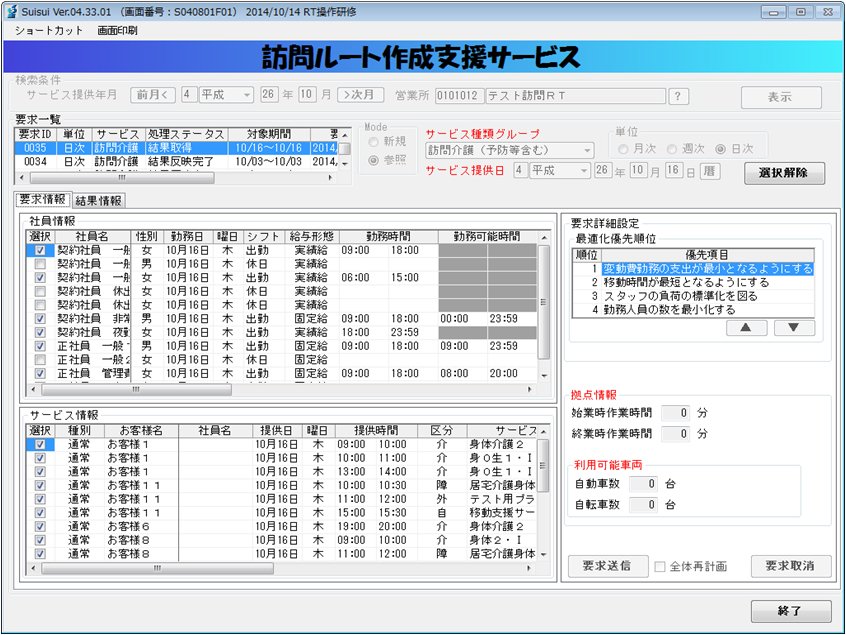Click the Suisui application icon in title bar
This screenshot has height=635, width=846.
(11, 11)
